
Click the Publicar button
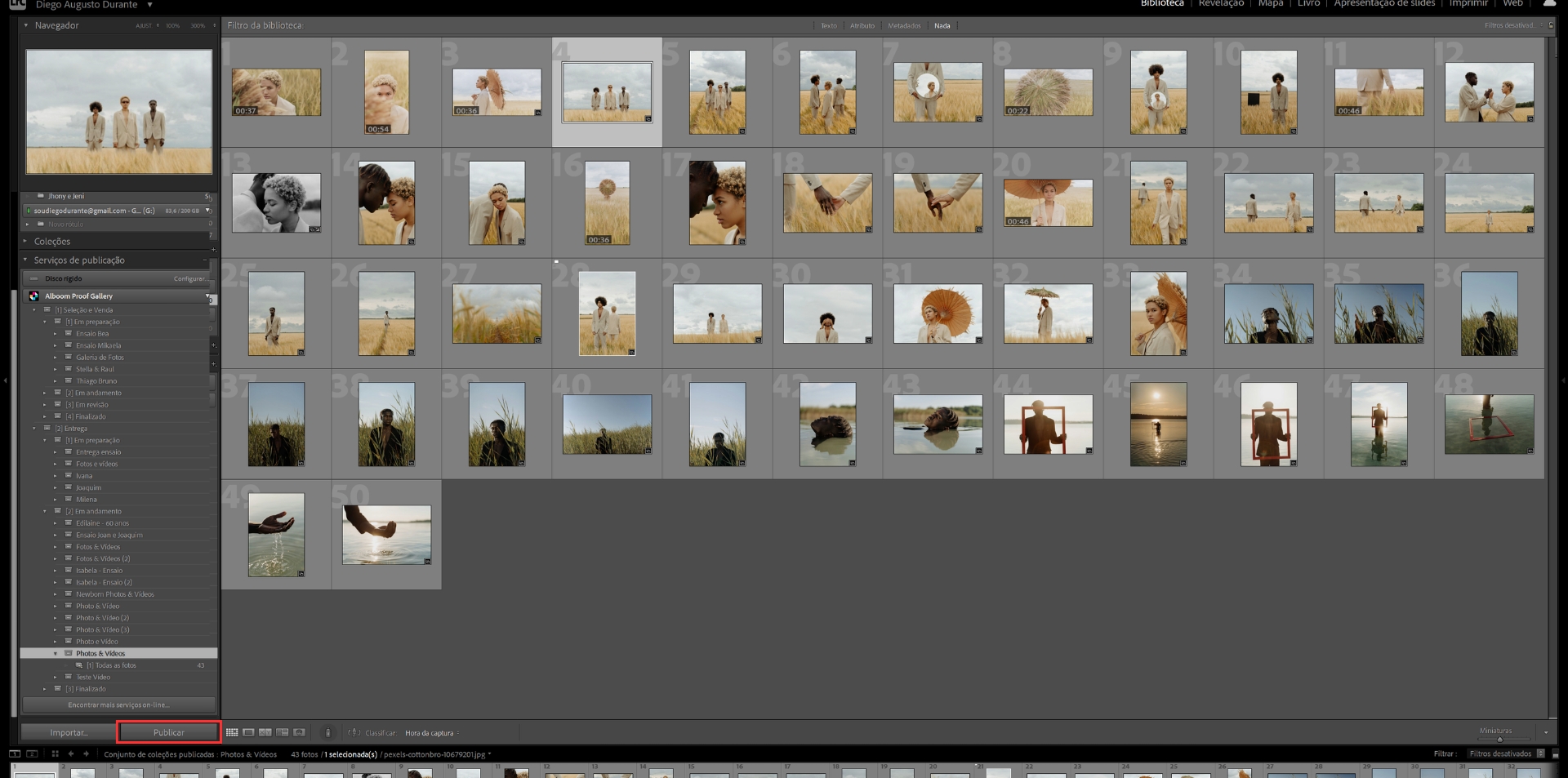[170, 731]
